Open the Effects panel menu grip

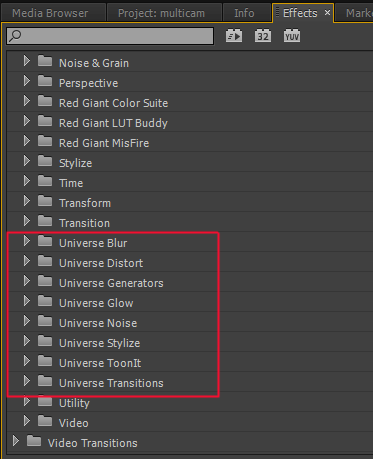[277, 13]
